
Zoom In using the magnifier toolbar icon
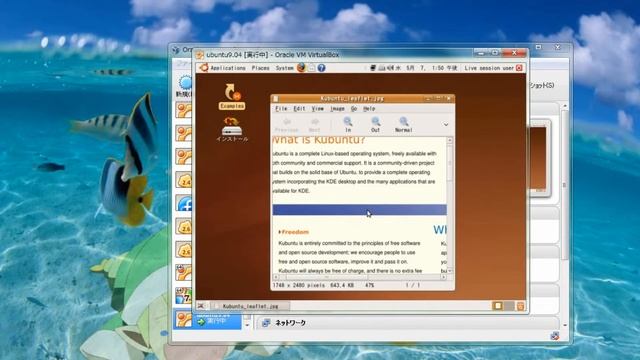pyautogui.click(x=348, y=124)
